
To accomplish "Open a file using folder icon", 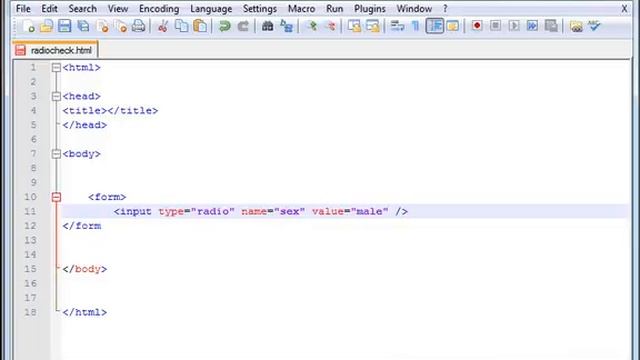I will [x=47, y=26].
